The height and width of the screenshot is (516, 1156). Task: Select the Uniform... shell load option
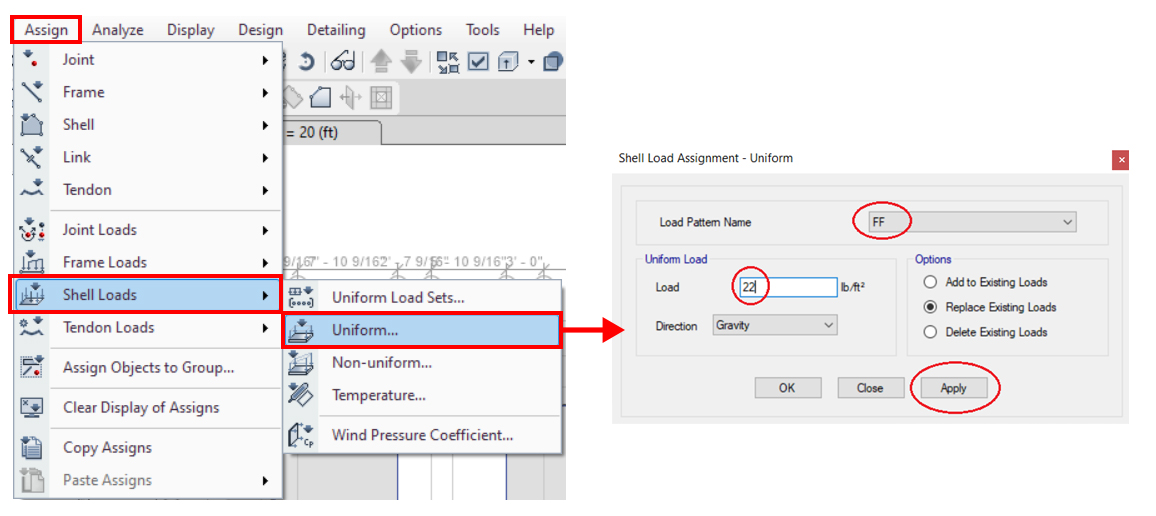click(422, 330)
